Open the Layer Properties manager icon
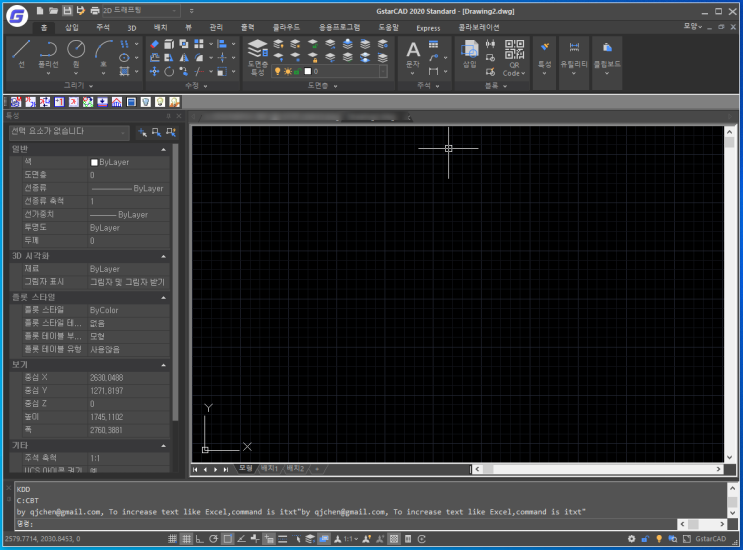 point(258,57)
